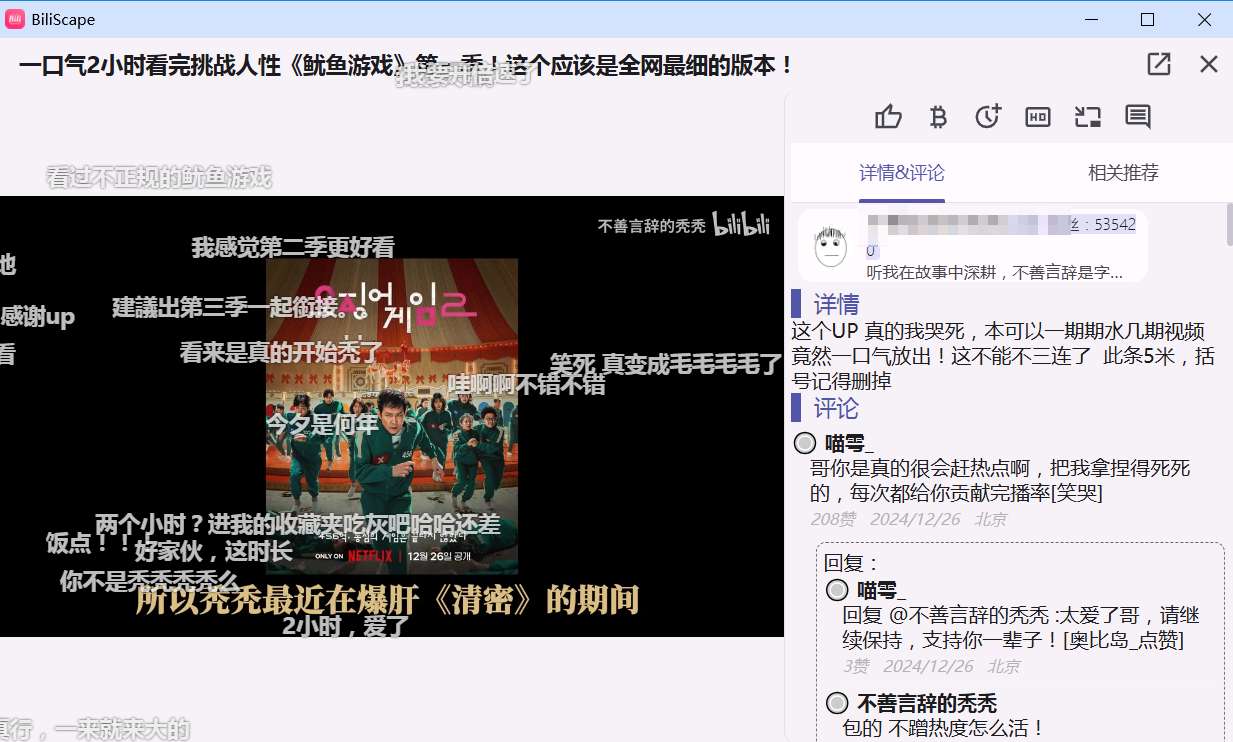Screen dimensions: 1233x742
Task: Close the BiliScape window
Action: point(1204,20)
